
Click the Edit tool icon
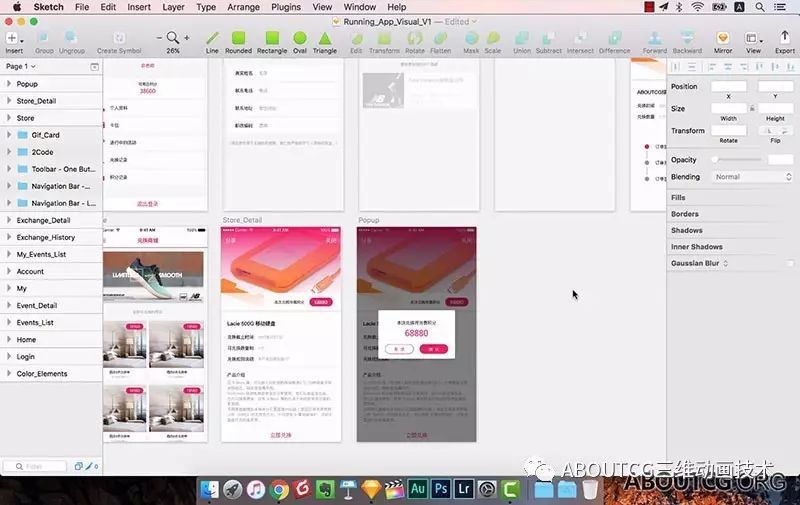pos(357,38)
